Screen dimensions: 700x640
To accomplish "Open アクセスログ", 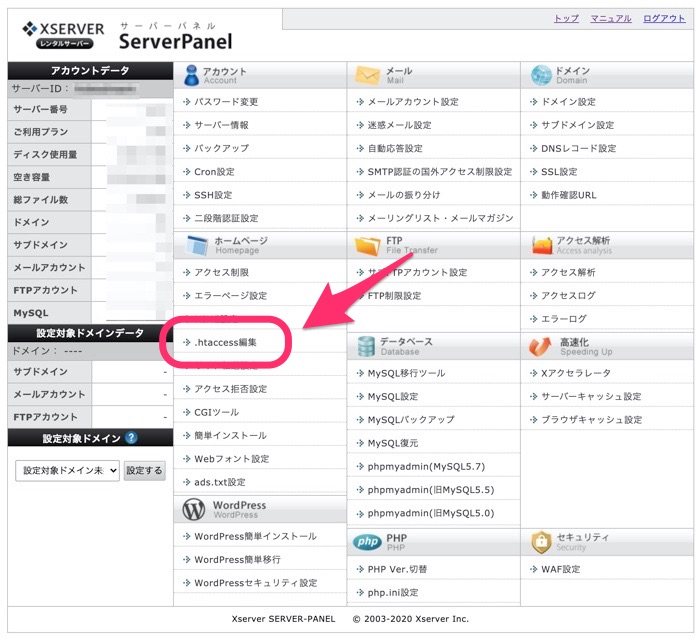I will [568, 295].
